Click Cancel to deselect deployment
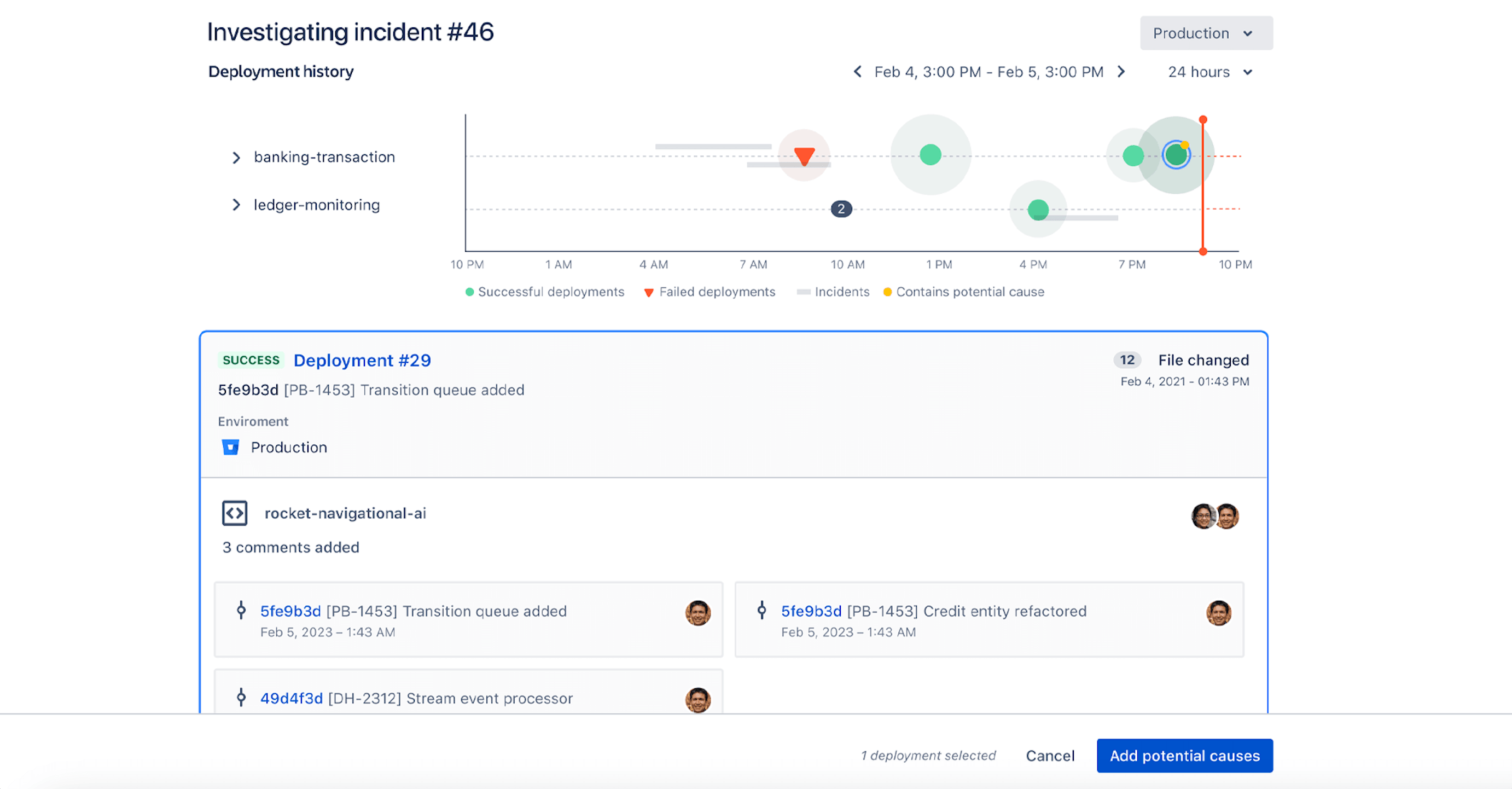The width and height of the screenshot is (1512, 789). click(1051, 755)
